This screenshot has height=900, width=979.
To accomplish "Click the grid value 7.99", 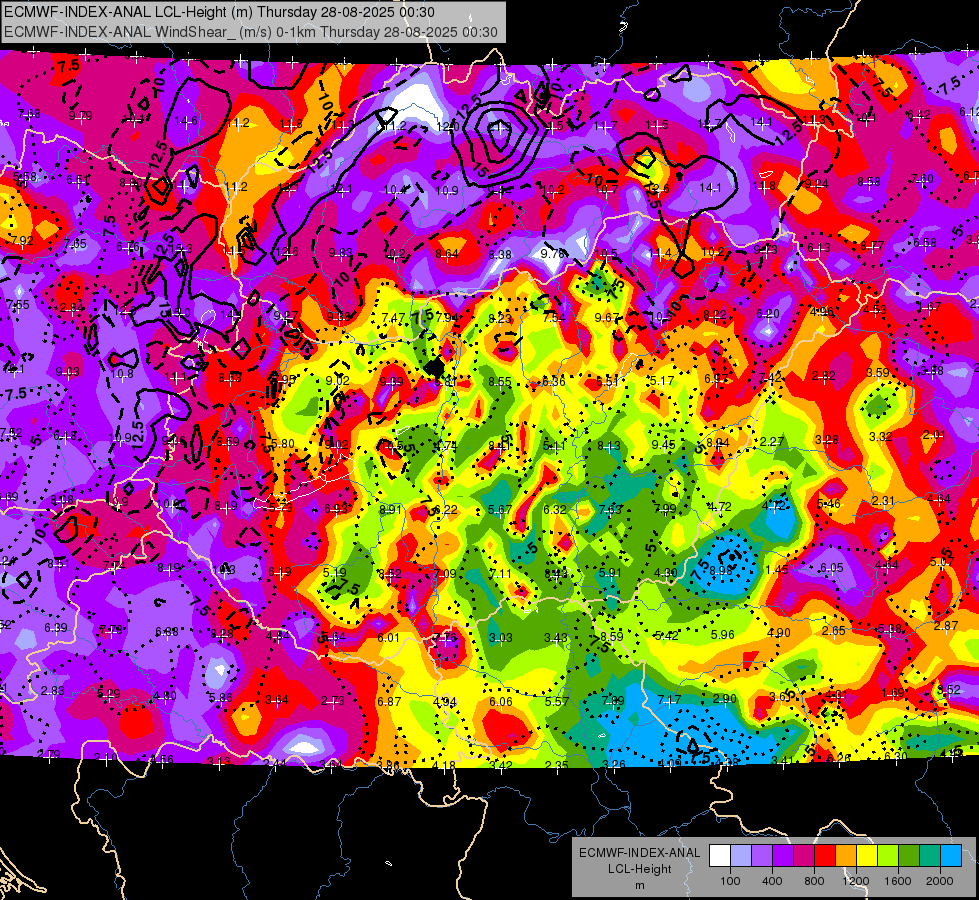I will tap(665, 508).
